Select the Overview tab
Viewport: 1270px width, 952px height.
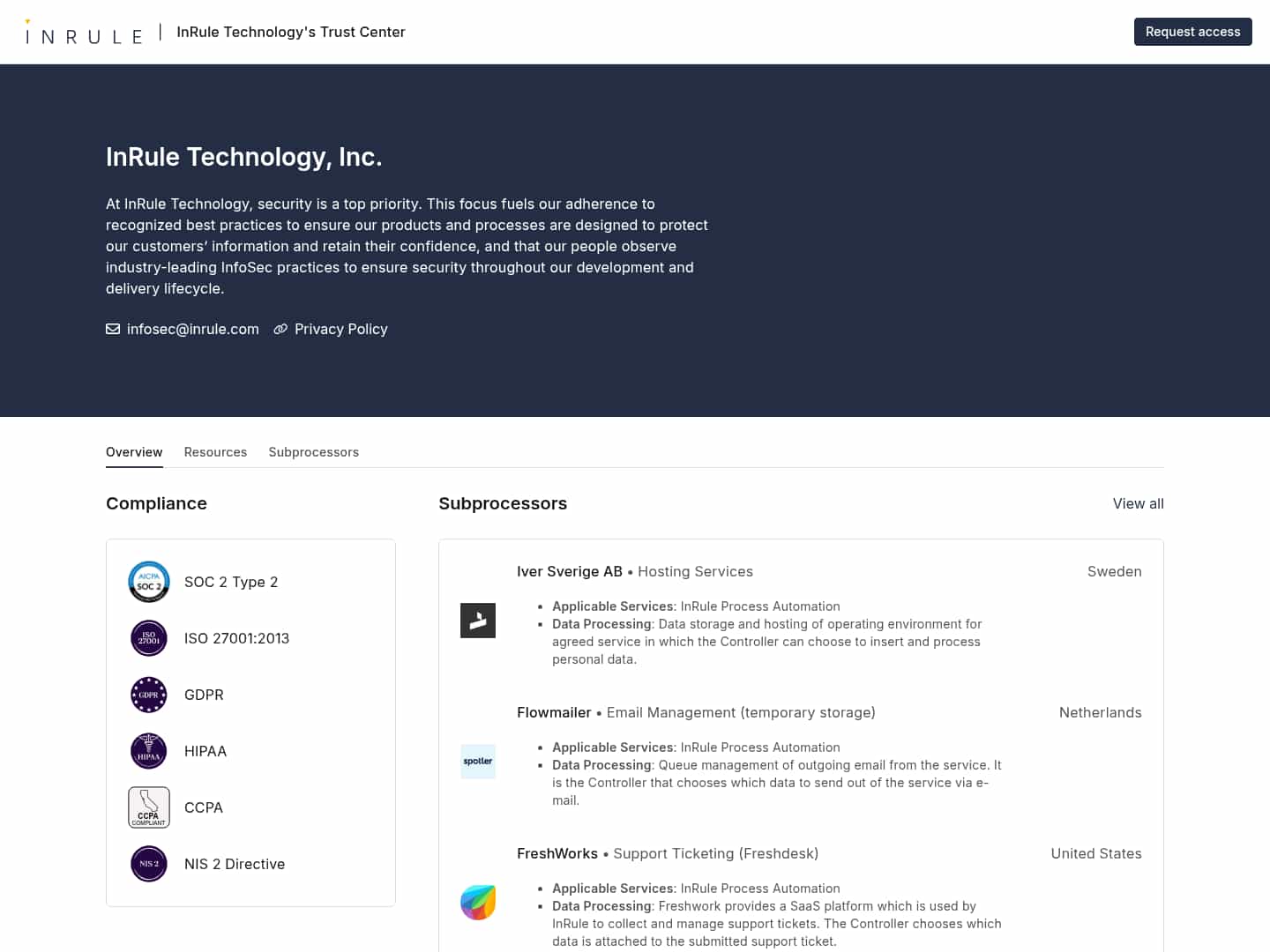coord(134,452)
